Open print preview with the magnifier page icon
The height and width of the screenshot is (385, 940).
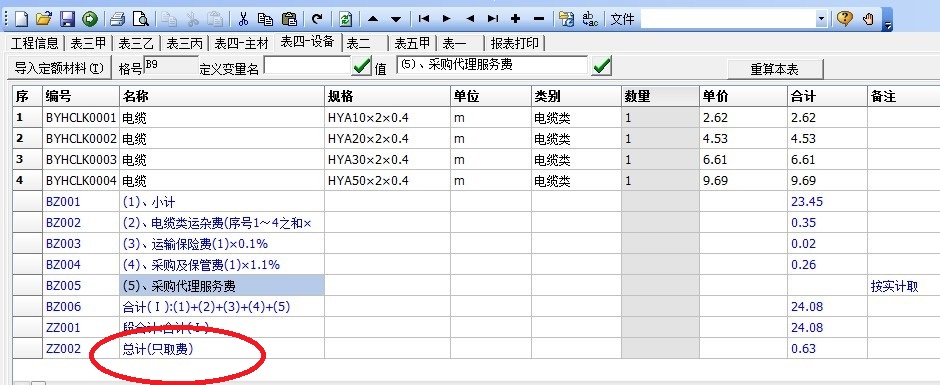[140, 19]
